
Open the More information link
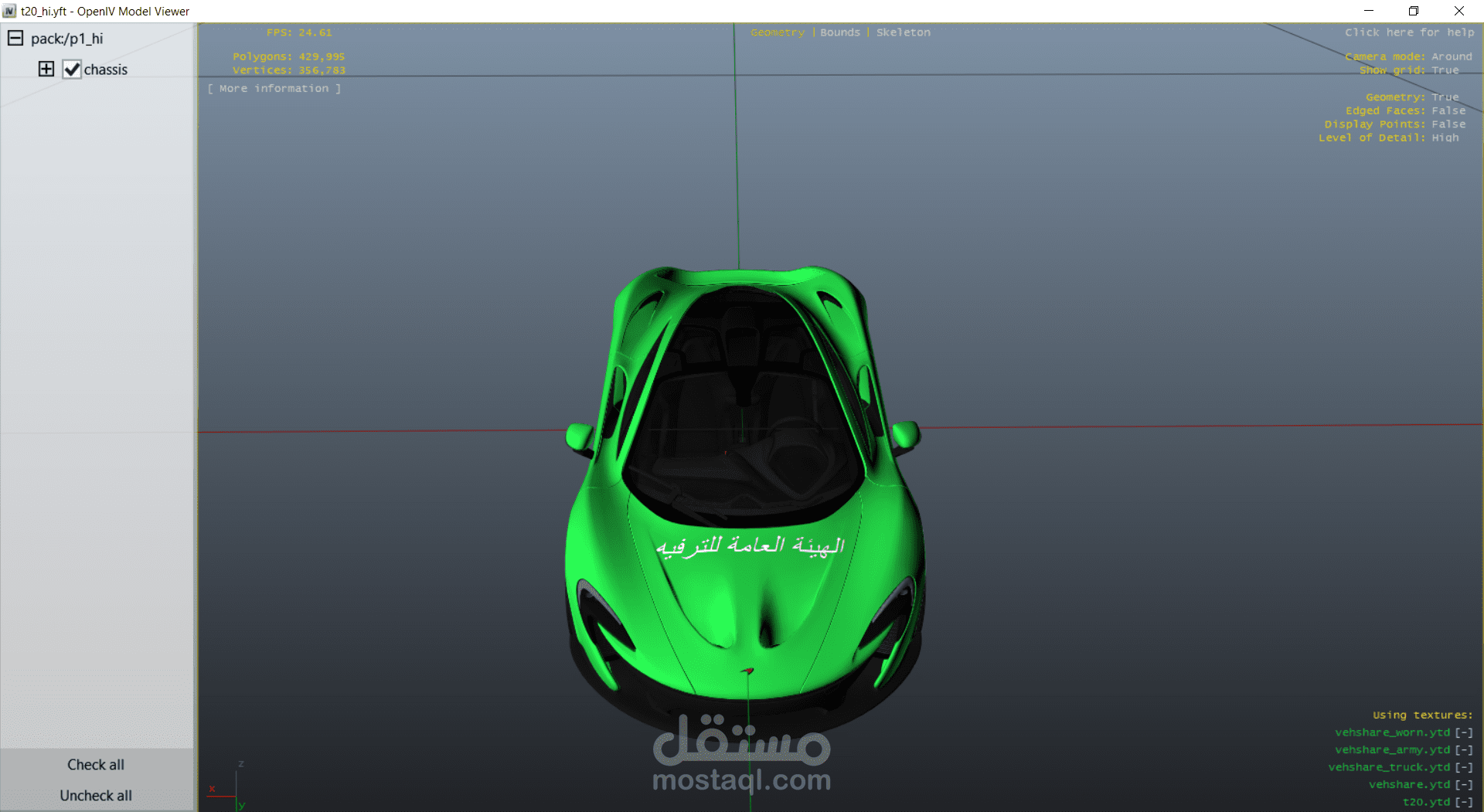click(274, 88)
